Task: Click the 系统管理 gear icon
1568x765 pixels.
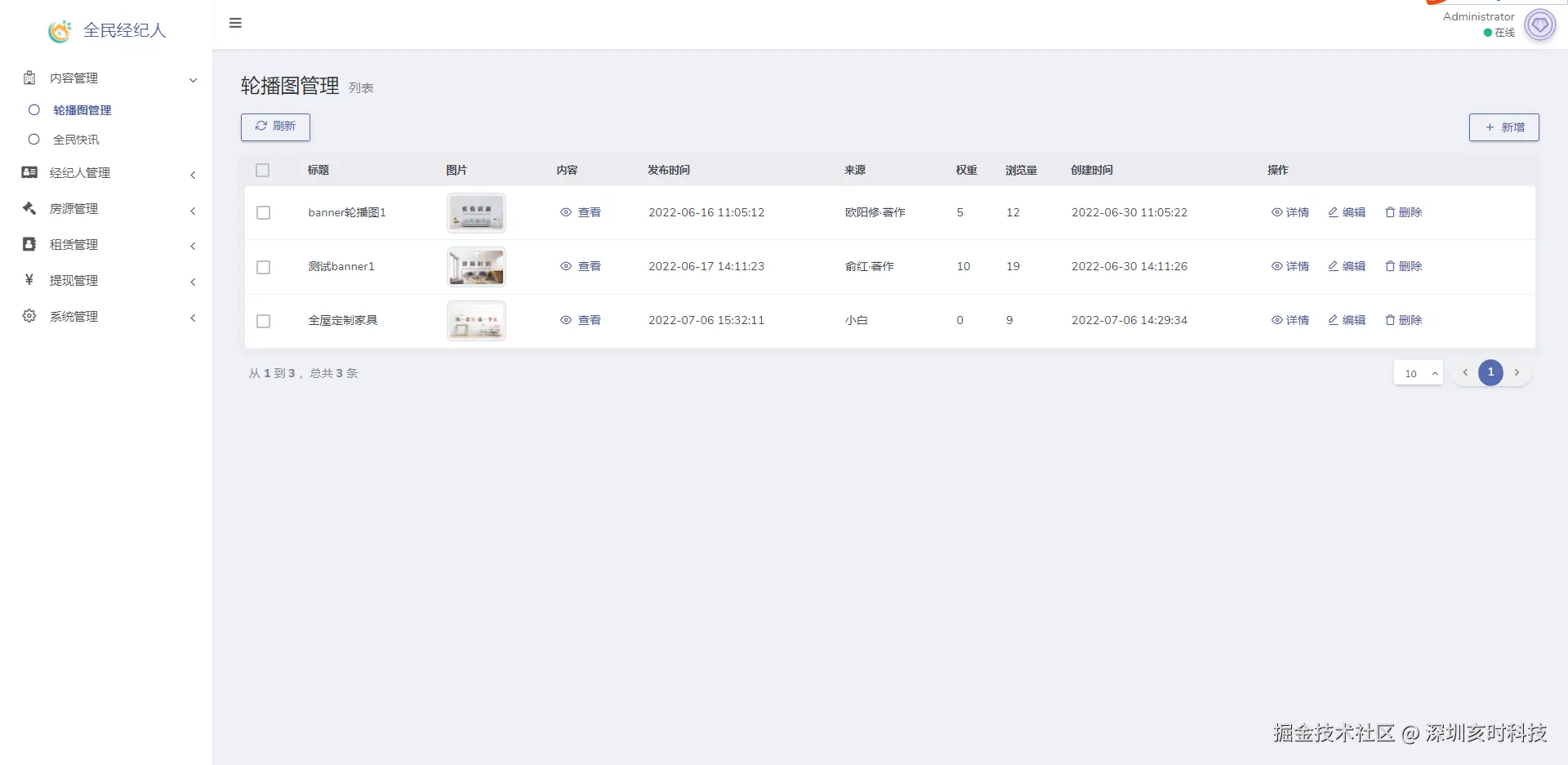Action: pos(29,316)
